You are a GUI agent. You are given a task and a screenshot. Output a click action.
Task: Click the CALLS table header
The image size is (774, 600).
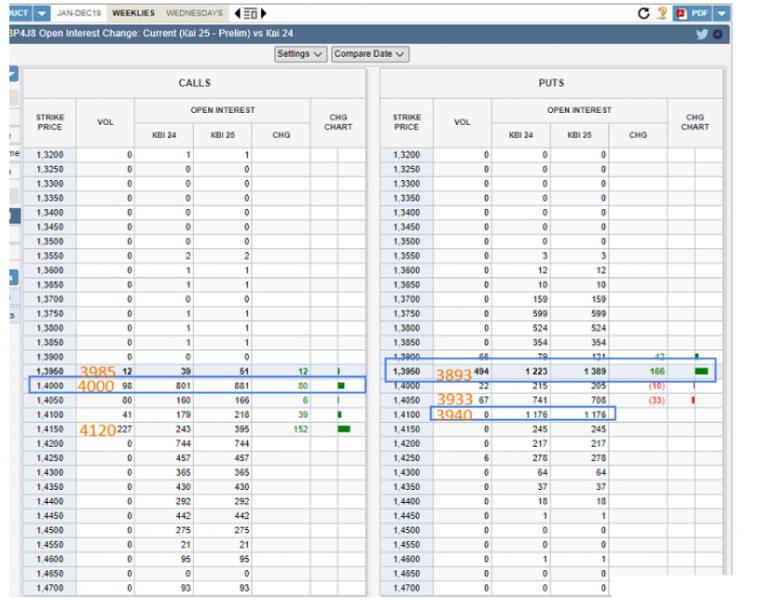click(x=194, y=83)
